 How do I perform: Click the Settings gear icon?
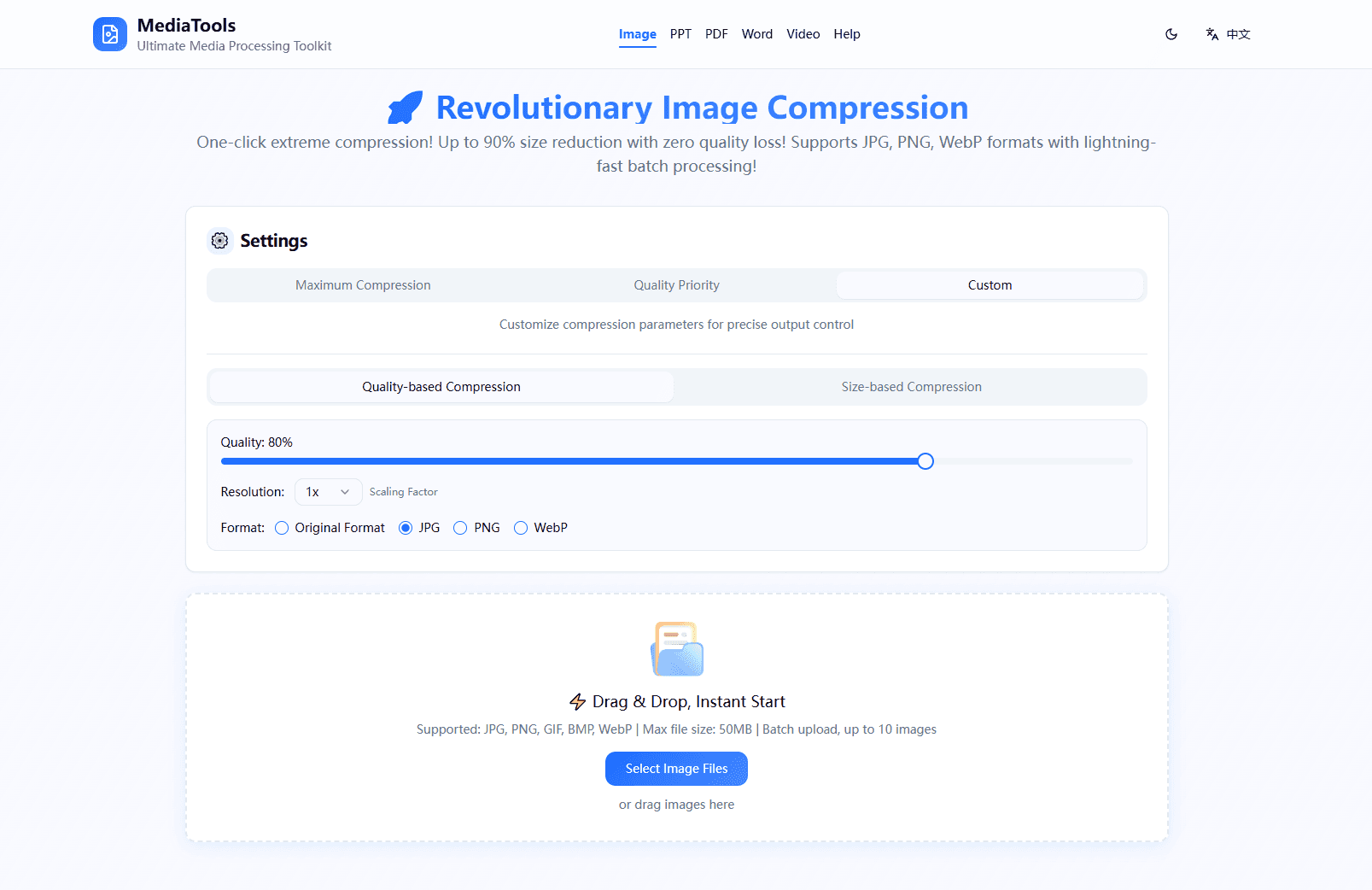tap(220, 241)
